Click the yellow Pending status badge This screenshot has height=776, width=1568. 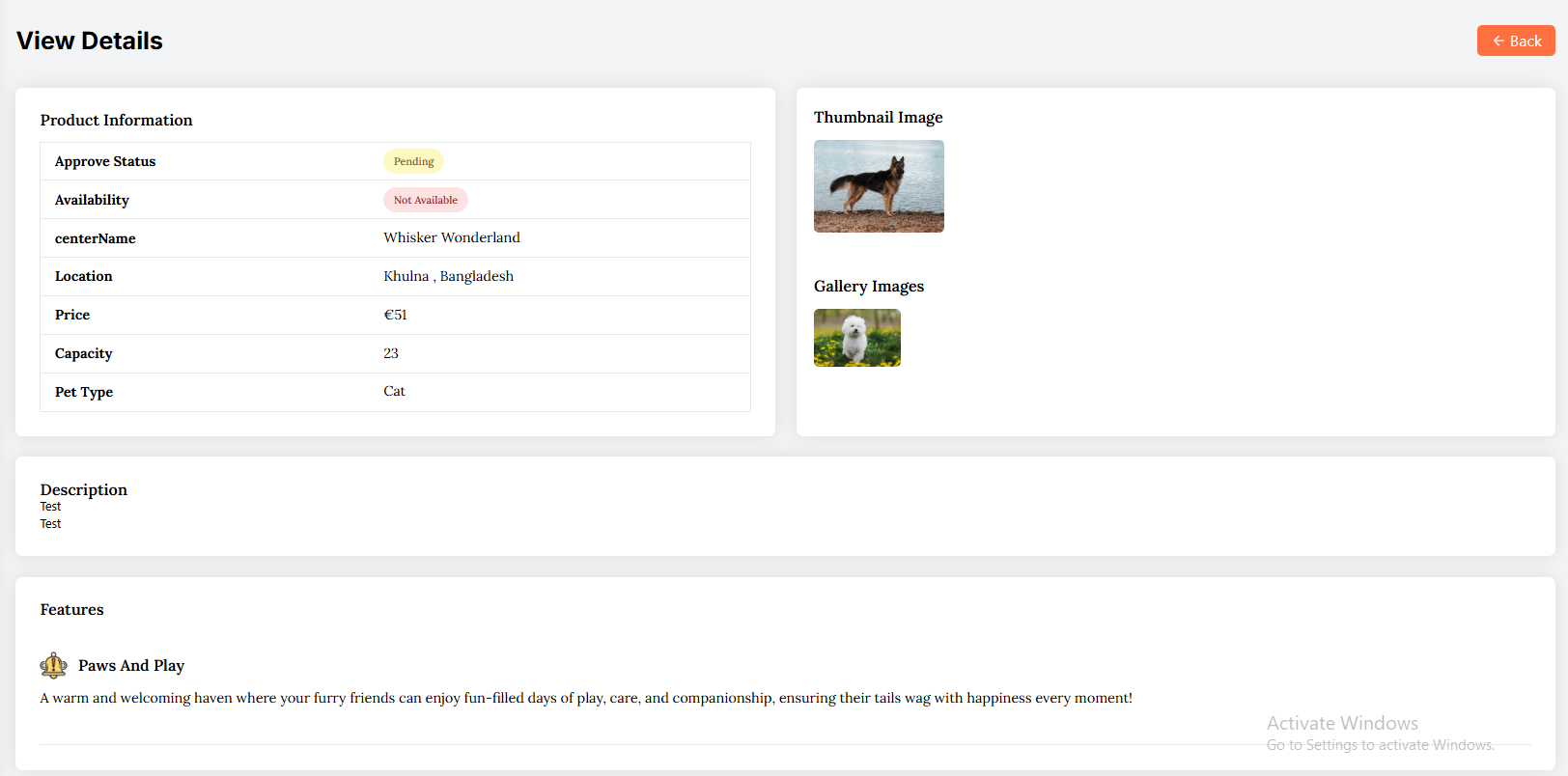pyautogui.click(x=413, y=161)
